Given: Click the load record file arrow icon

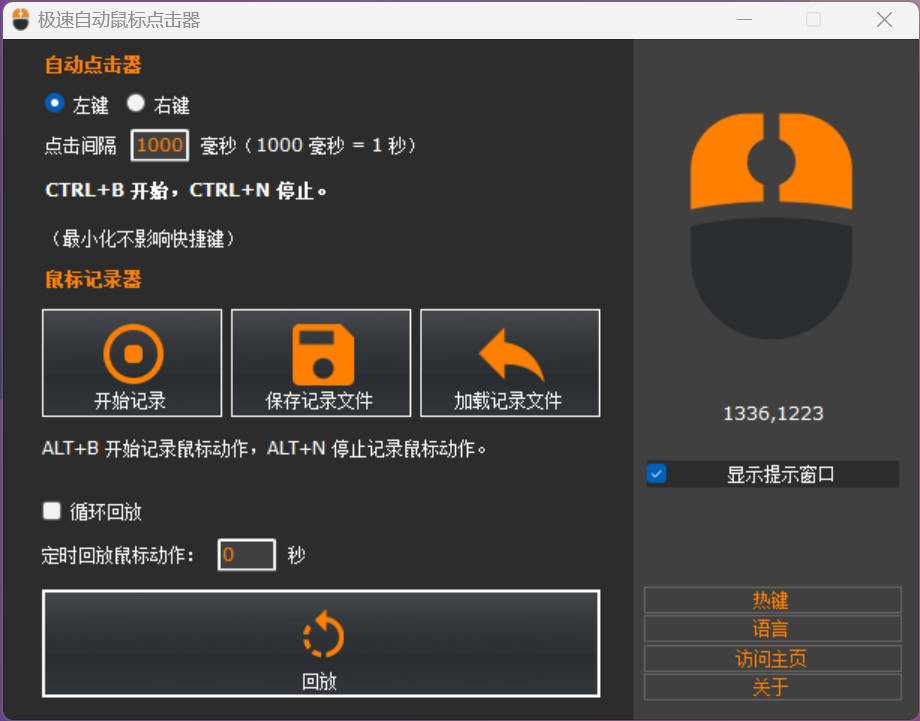Looking at the screenshot, I should [x=511, y=354].
